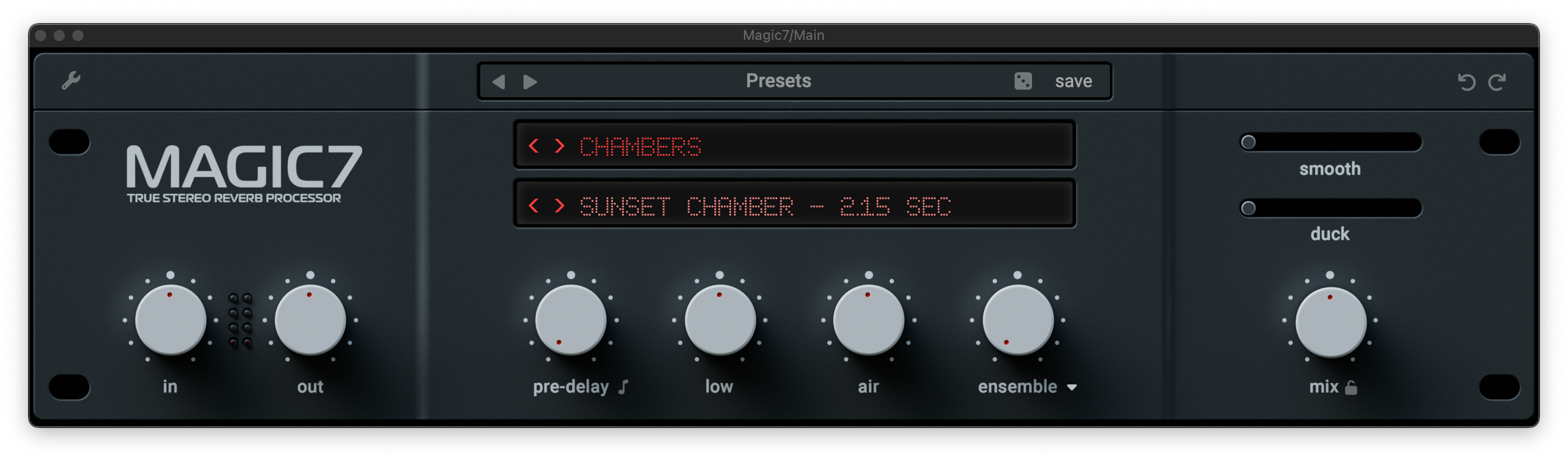This screenshot has height=461, width=1568.
Task: Redo the last undone change
Action: (x=1497, y=82)
